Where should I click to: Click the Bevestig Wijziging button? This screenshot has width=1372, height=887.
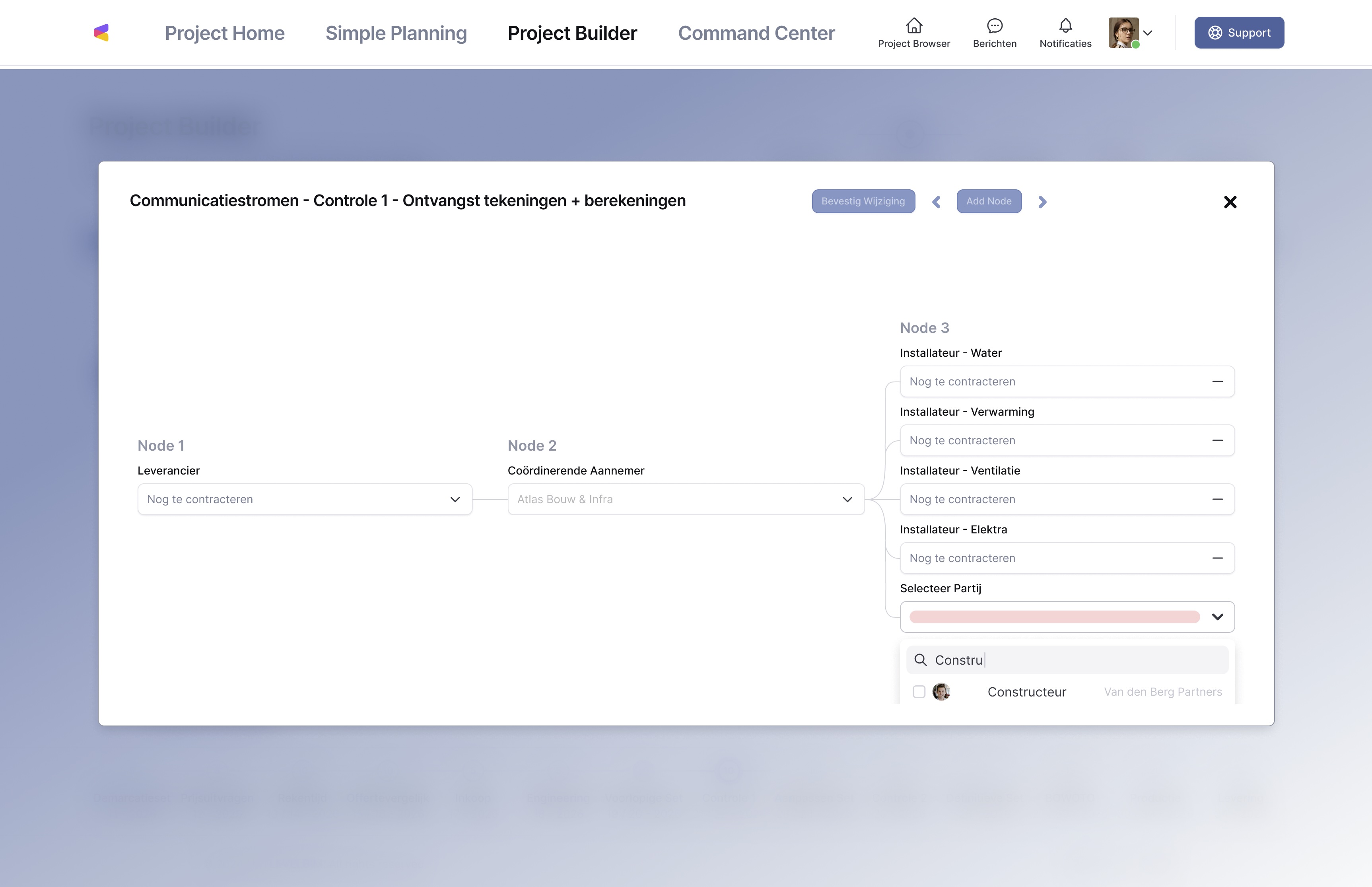863,202
